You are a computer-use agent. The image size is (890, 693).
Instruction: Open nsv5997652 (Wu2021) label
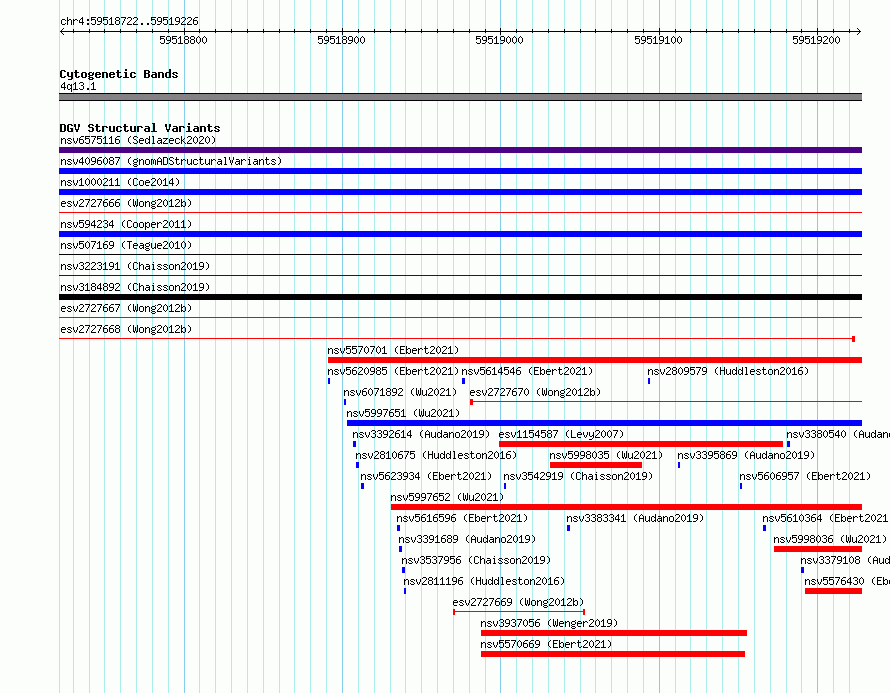click(x=447, y=497)
